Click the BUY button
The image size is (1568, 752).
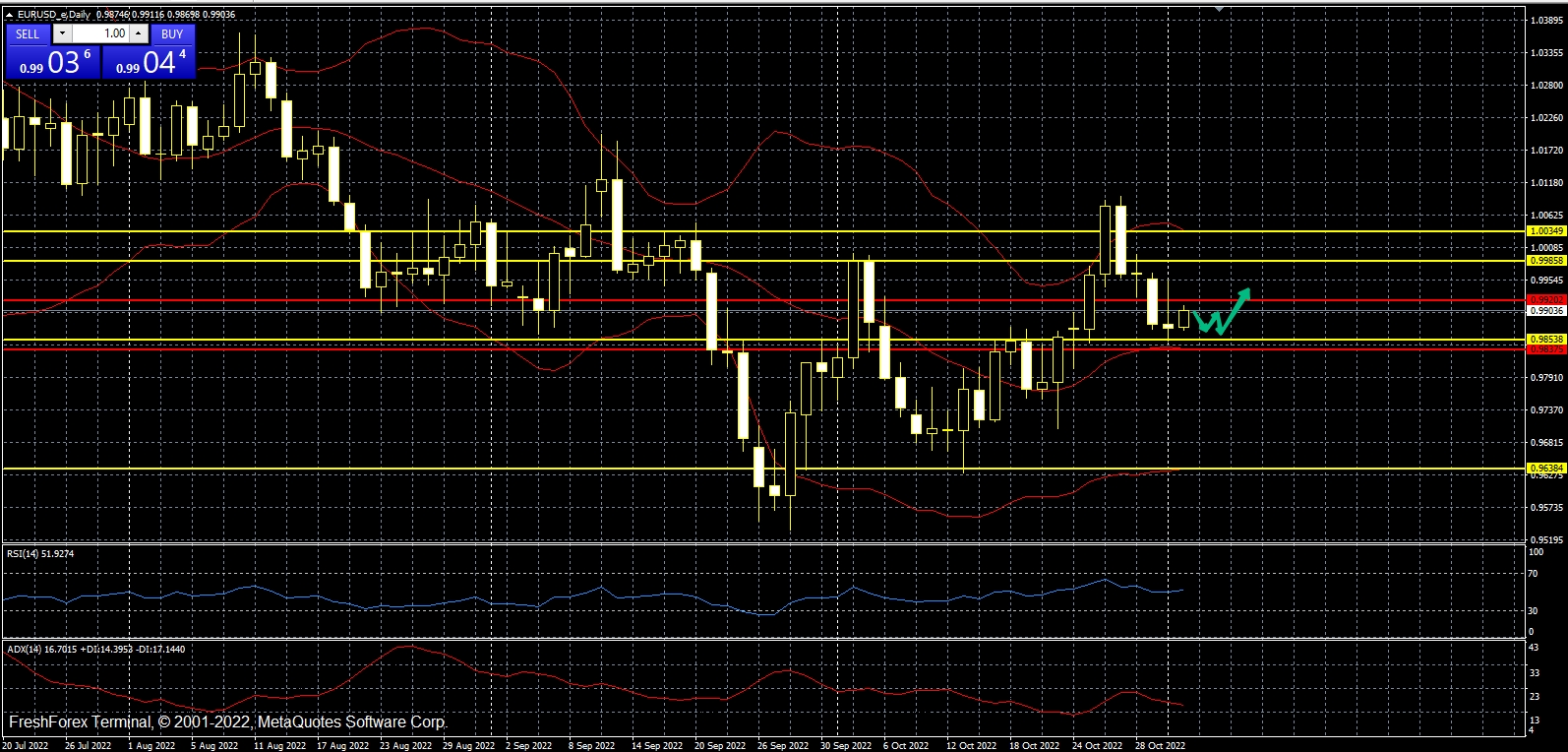click(x=172, y=33)
